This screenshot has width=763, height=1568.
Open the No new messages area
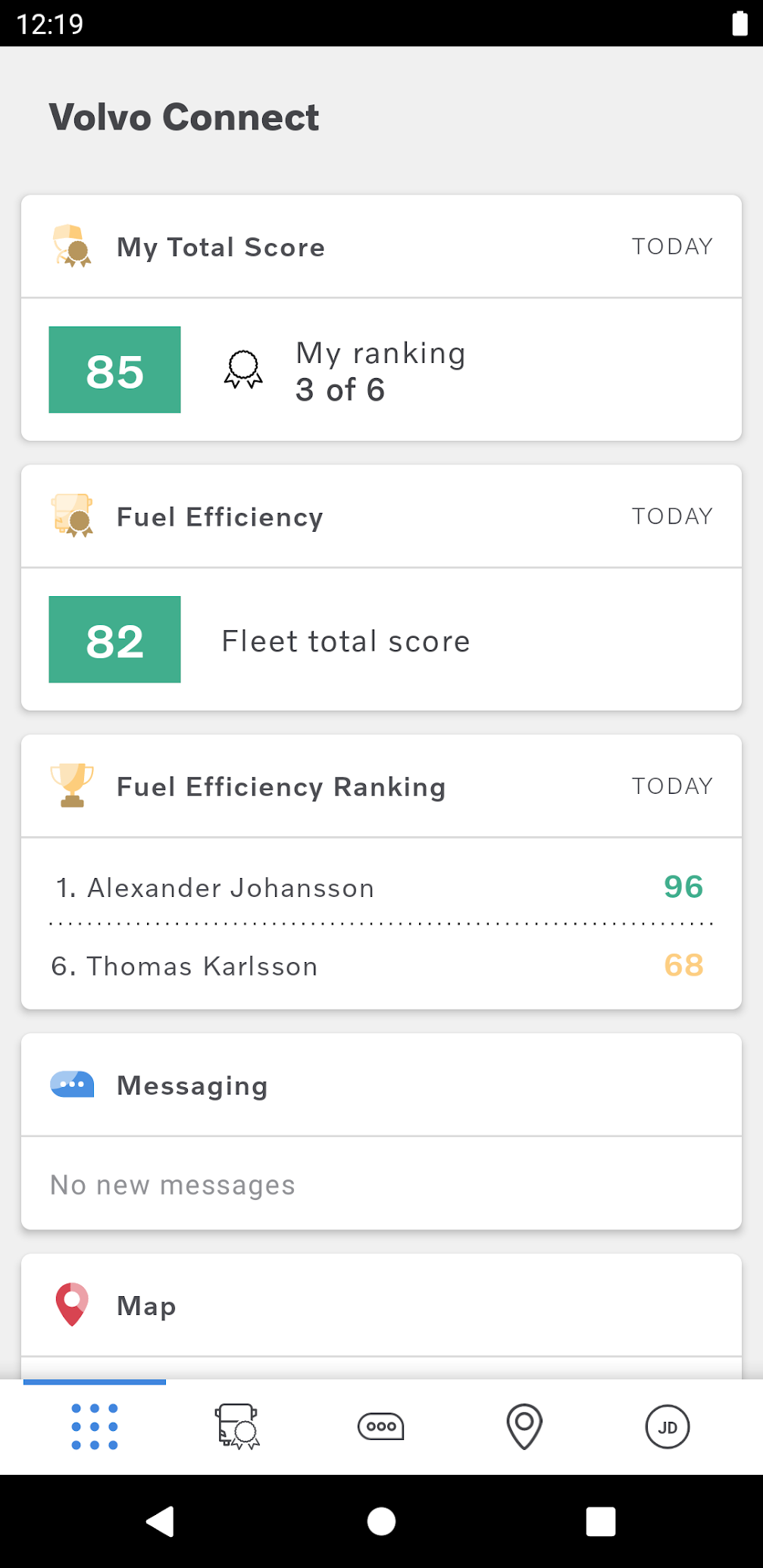pos(173,1184)
